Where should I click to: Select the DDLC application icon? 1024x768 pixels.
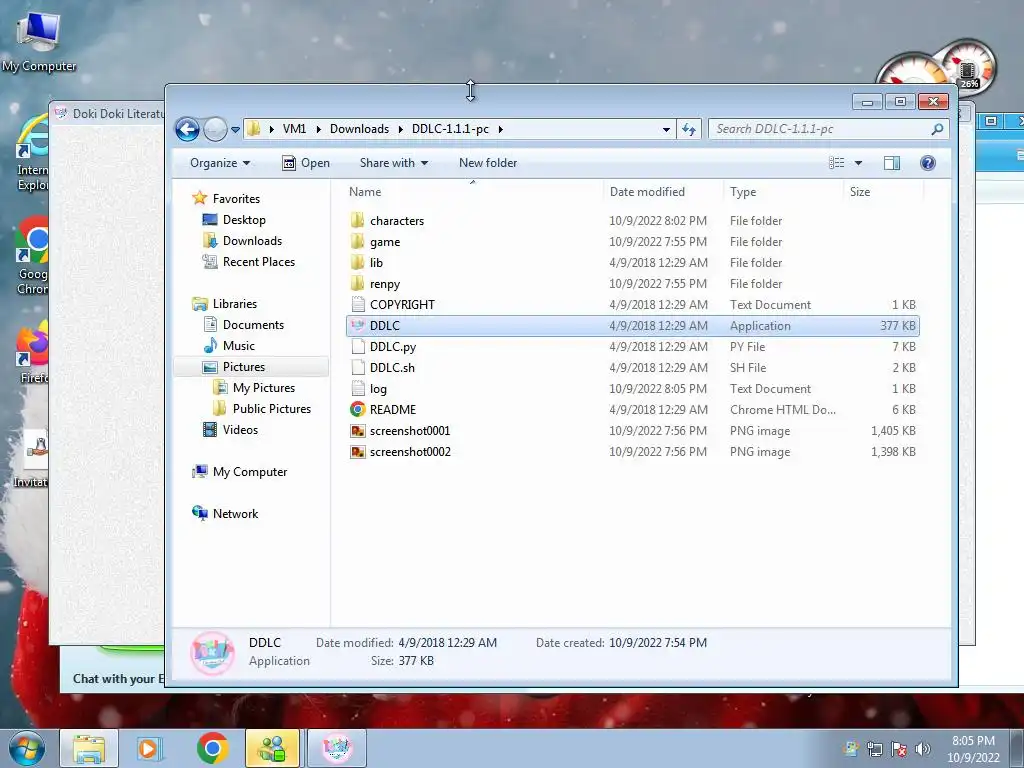click(357, 325)
